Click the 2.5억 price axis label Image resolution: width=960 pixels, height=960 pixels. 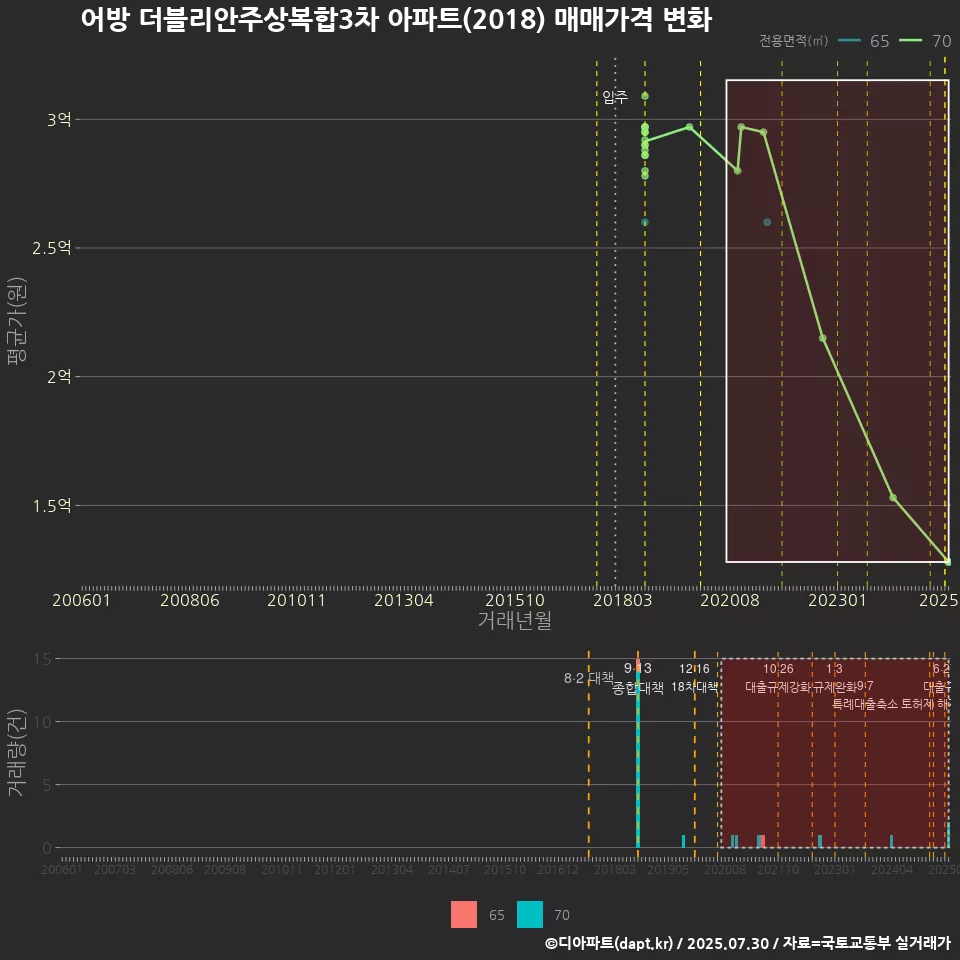(52, 248)
